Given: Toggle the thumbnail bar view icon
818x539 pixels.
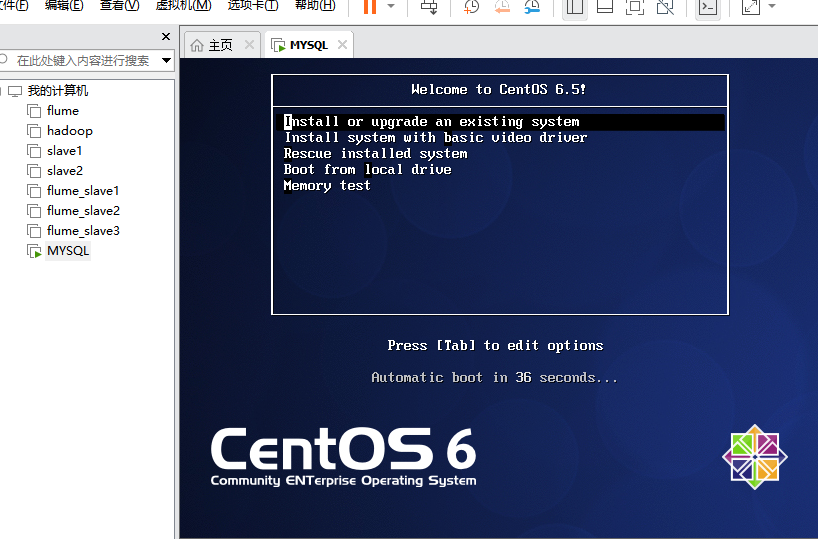Looking at the screenshot, I should point(605,7).
